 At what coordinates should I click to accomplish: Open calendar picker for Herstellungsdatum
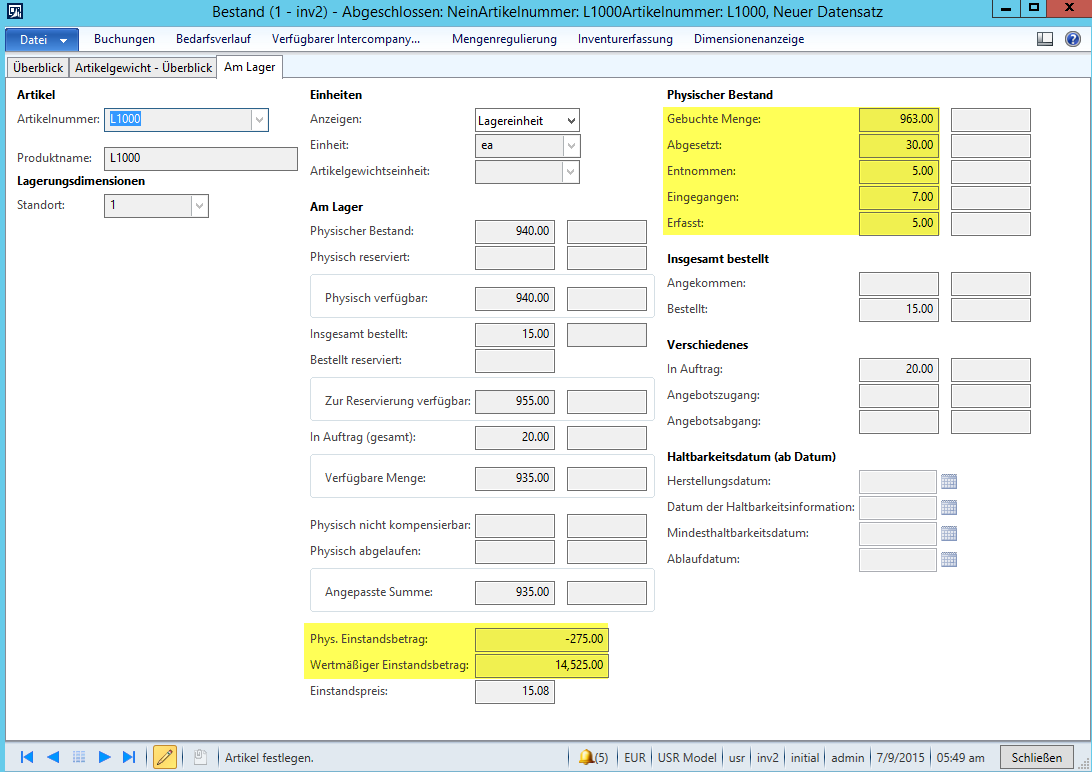[x=949, y=482]
